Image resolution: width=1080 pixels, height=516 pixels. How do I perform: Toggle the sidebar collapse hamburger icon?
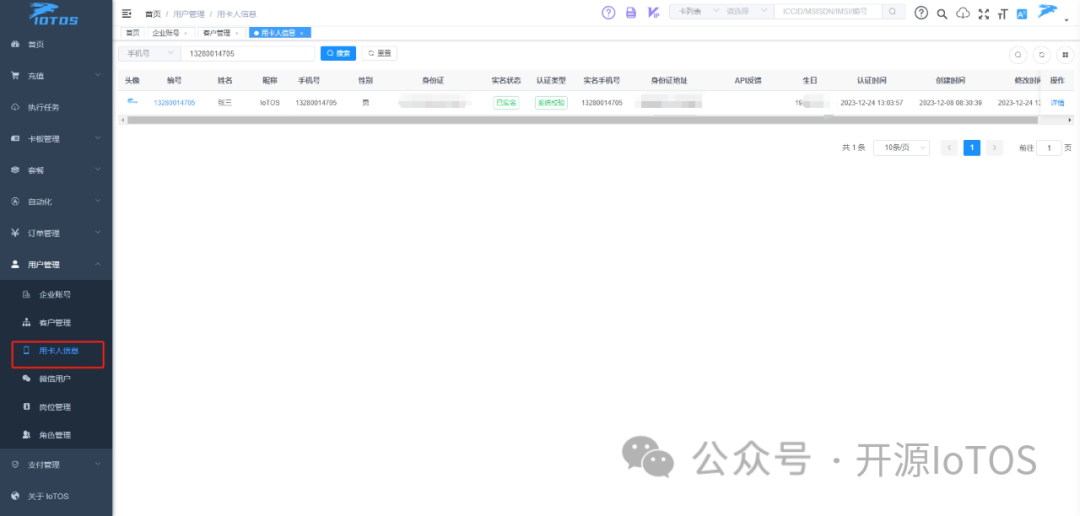pyautogui.click(x=126, y=13)
